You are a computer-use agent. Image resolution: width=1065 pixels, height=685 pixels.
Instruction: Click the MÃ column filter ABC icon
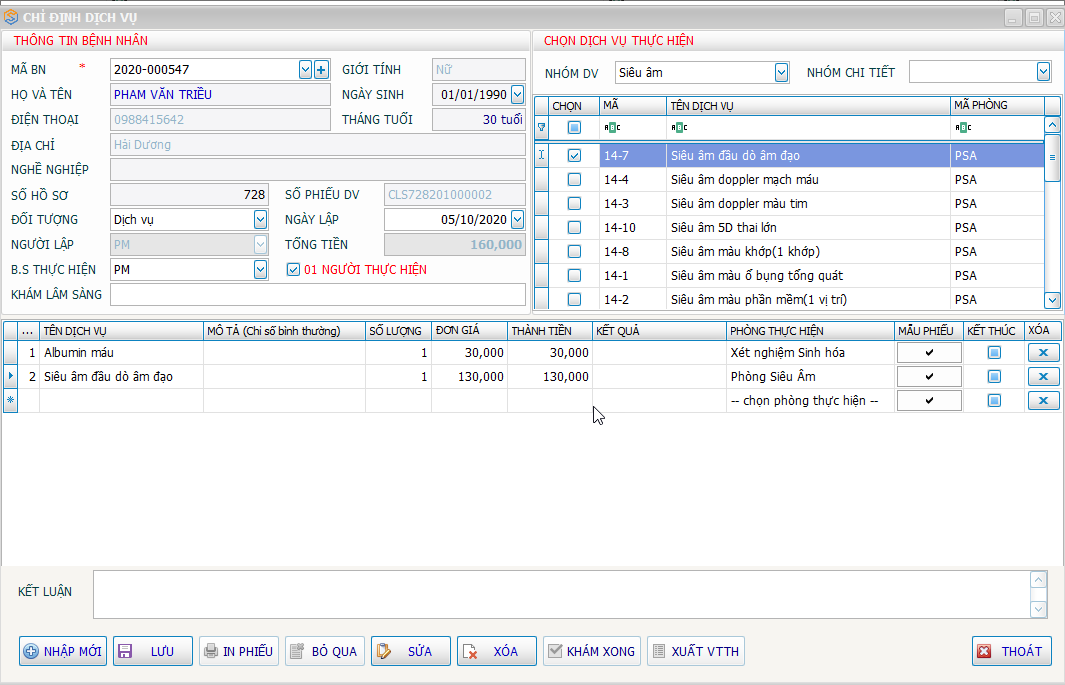[612, 127]
